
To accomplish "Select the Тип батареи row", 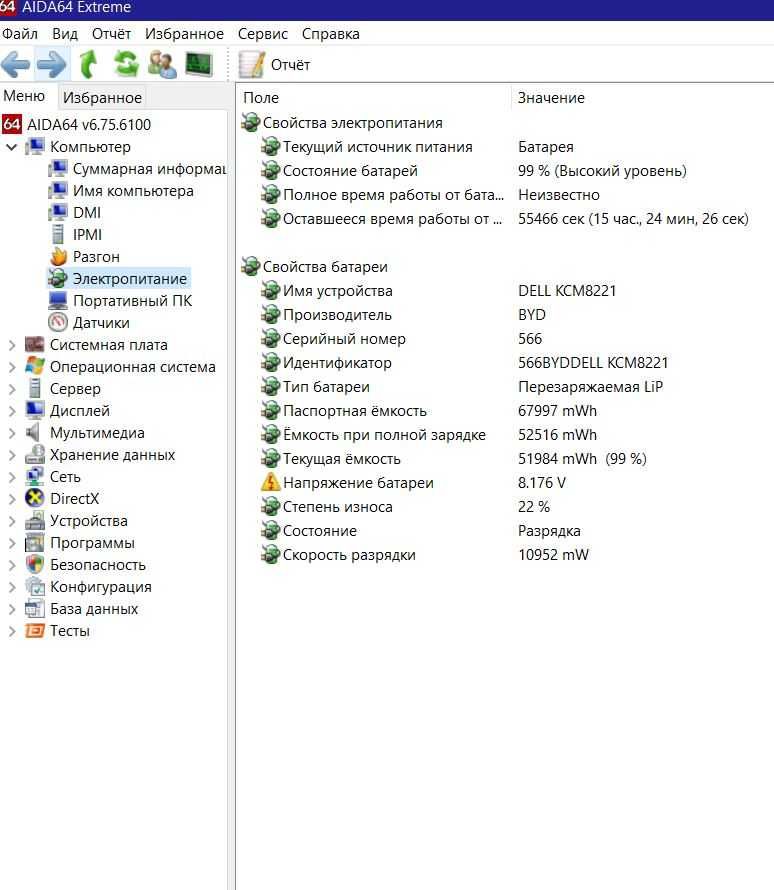I will 505,387.
